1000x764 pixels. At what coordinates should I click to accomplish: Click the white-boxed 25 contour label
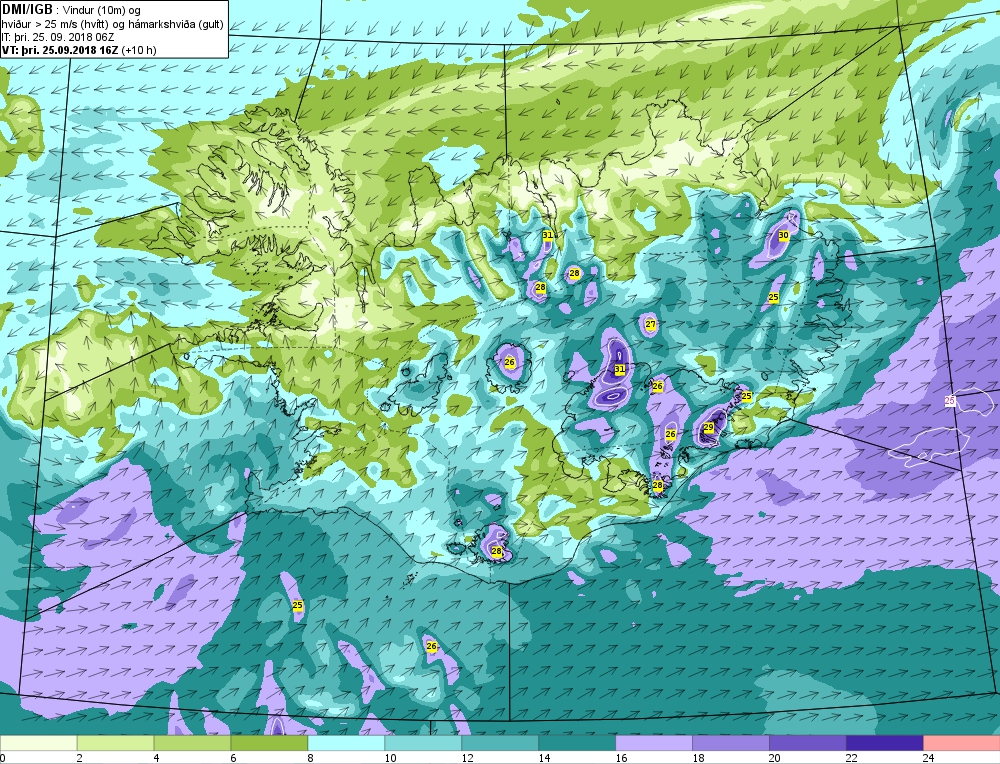[x=950, y=401]
